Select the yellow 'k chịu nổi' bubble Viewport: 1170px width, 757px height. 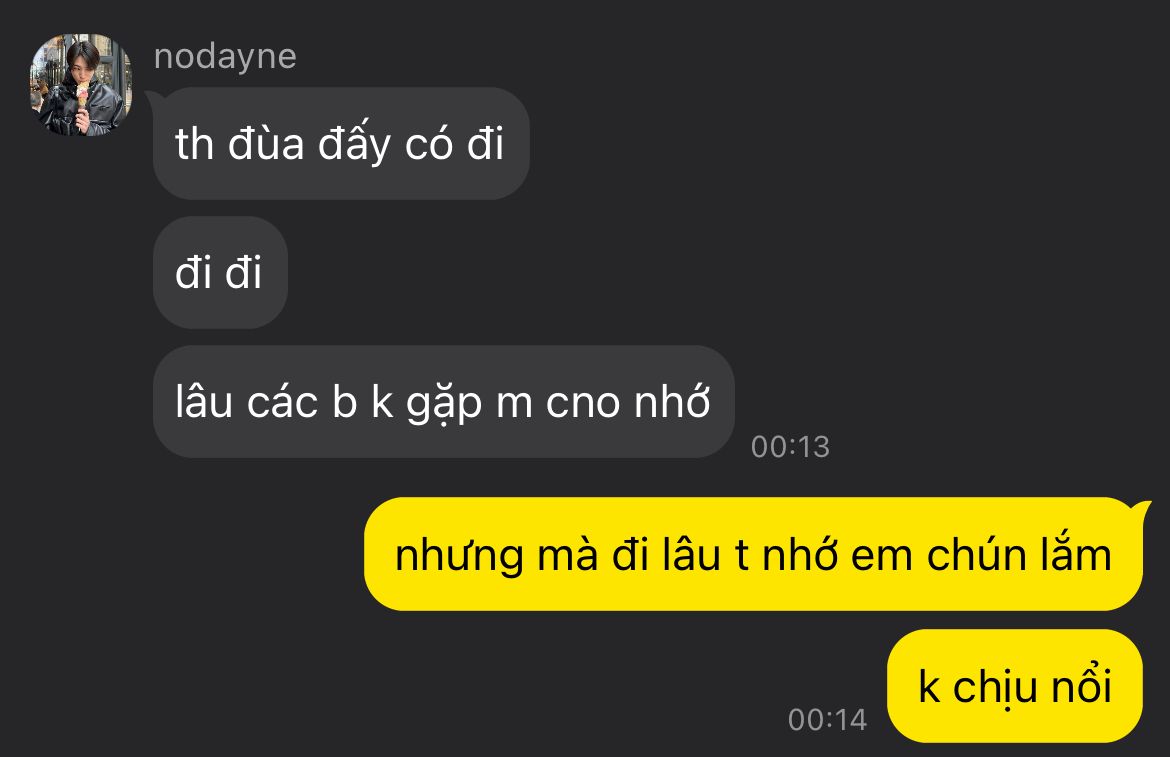click(1015, 685)
